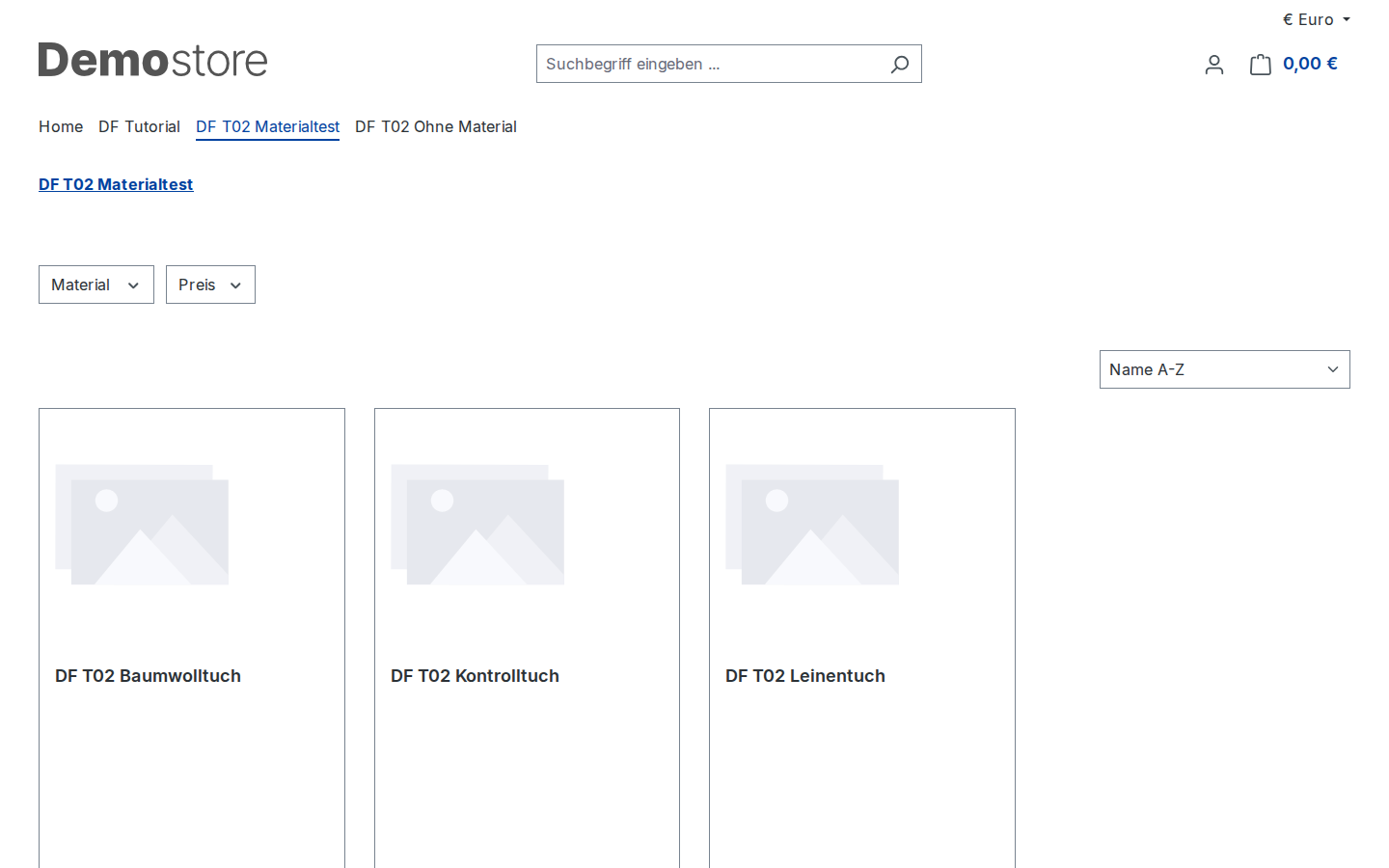Click the Kontrolltuch product placeholder image
Screen dimensions: 1389x868
pos(477,525)
